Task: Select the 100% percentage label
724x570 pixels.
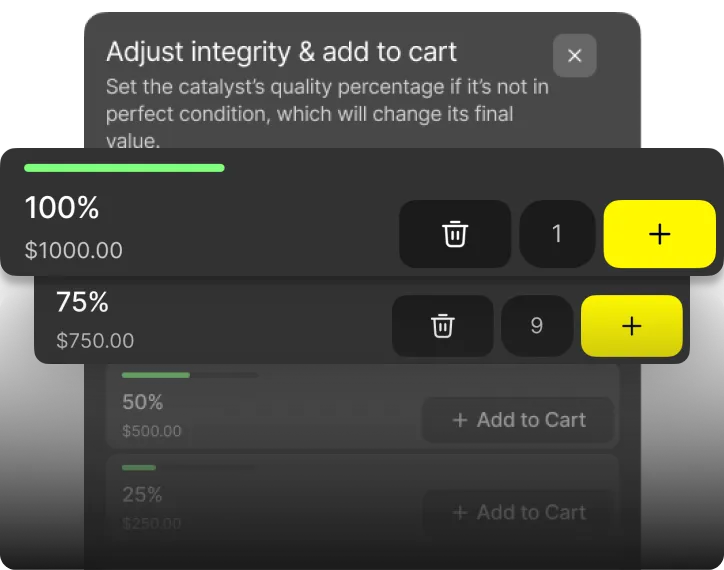Action: (x=61, y=207)
